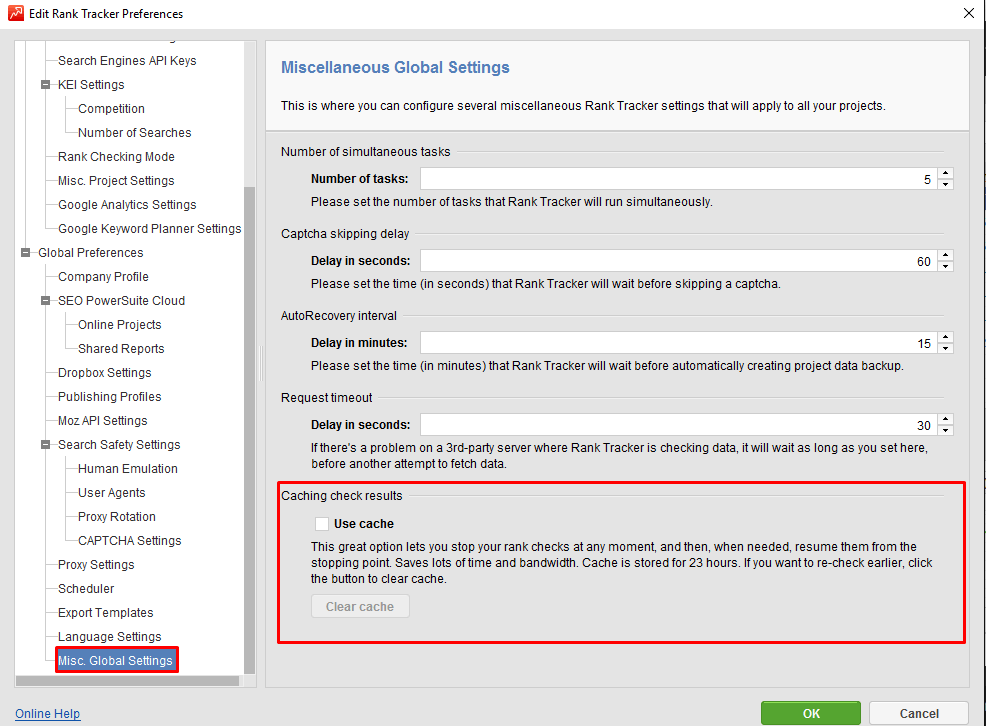Open CAPTCHA Settings
Viewport: 986px width, 726px height.
tap(130, 541)
